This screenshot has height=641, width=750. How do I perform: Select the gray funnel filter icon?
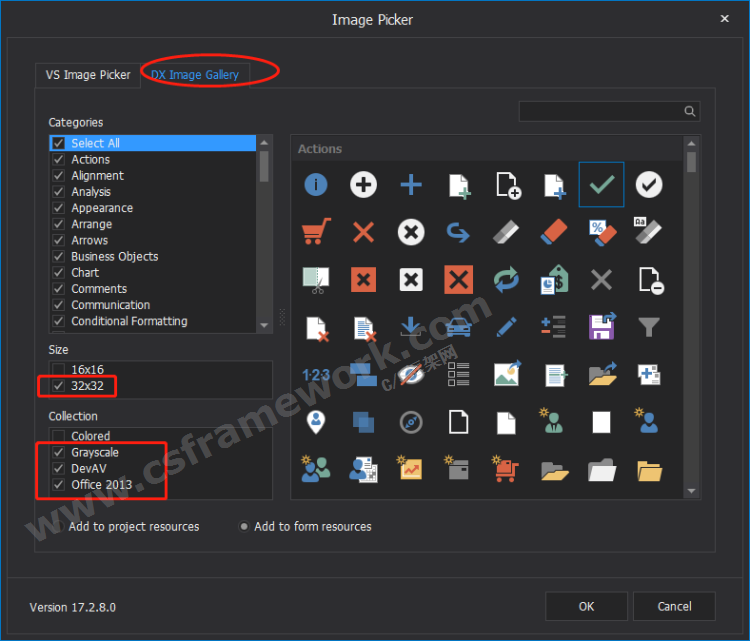tap(649, 326)
